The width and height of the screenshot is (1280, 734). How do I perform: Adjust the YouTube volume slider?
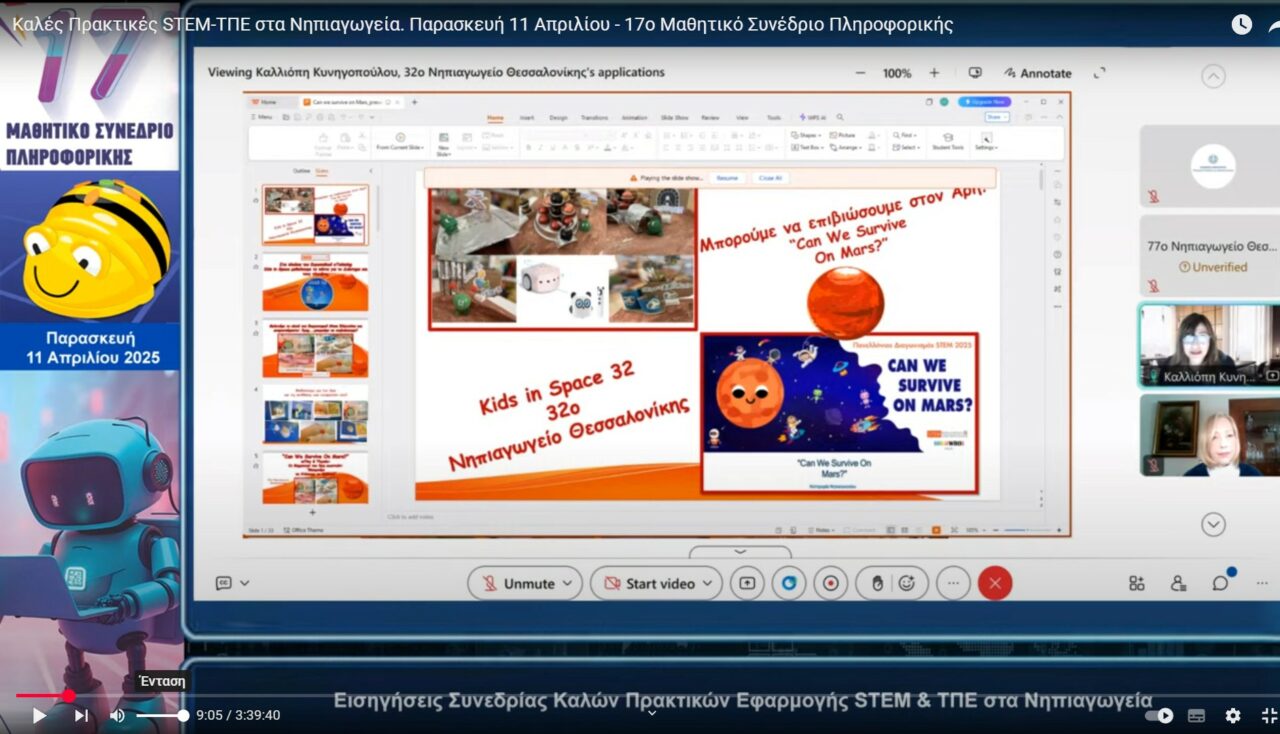coord(162,715)
